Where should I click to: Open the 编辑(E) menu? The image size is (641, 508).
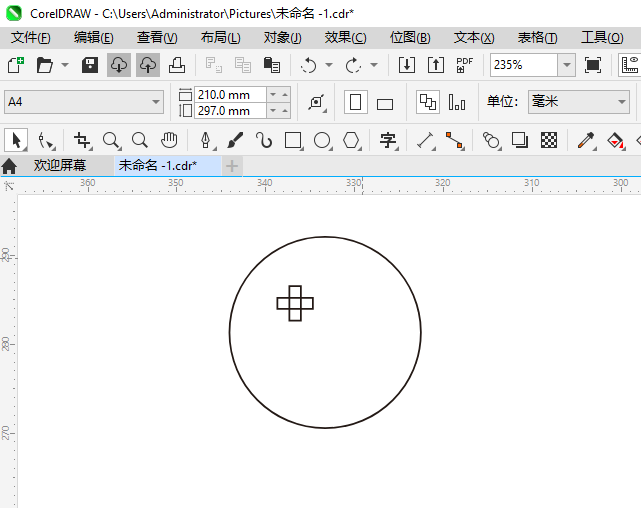point(94,38)
